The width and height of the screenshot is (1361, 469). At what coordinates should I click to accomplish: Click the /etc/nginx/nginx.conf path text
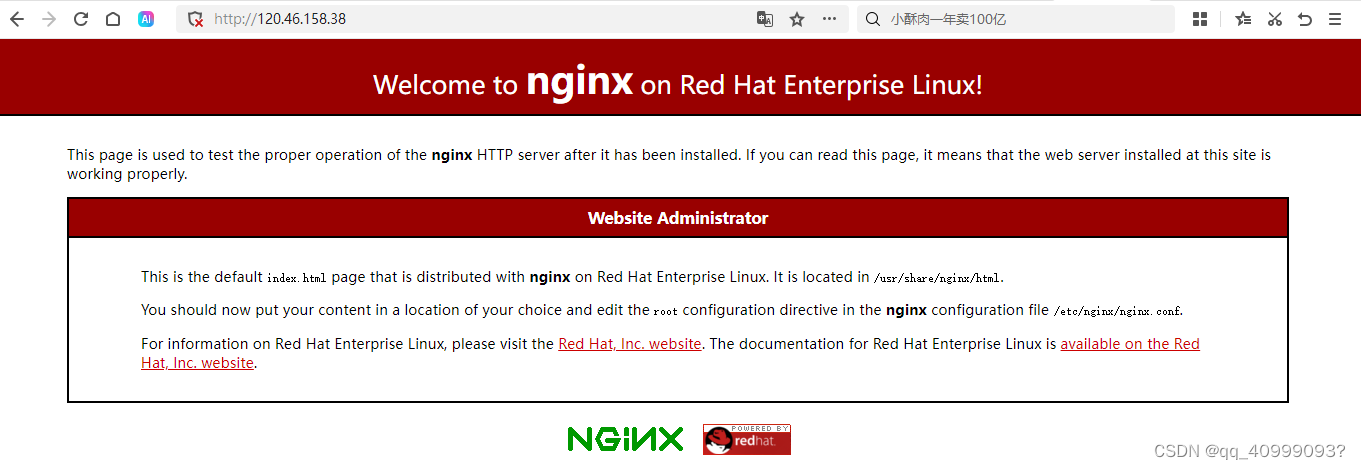1118,311
